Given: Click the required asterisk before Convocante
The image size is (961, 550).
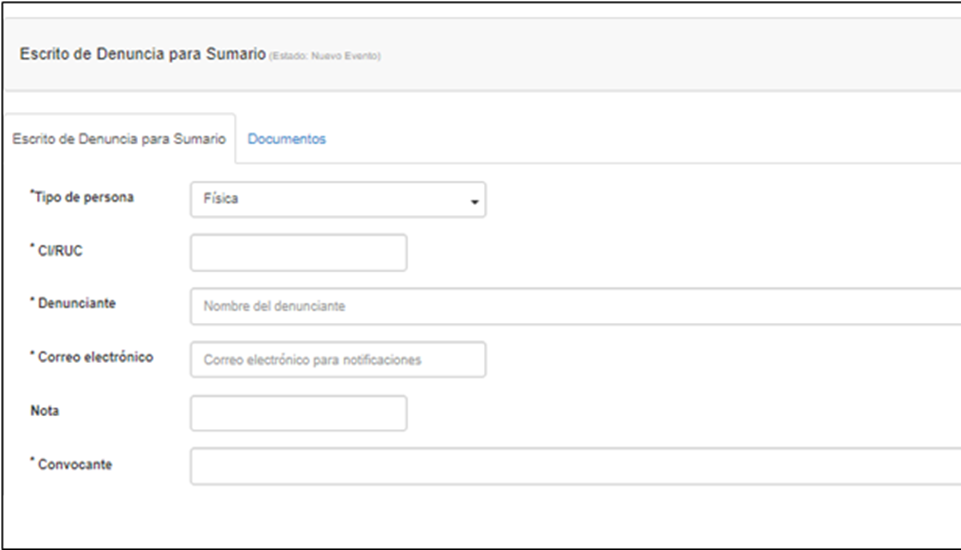Looking at the screenshot, I should (32, 462).
